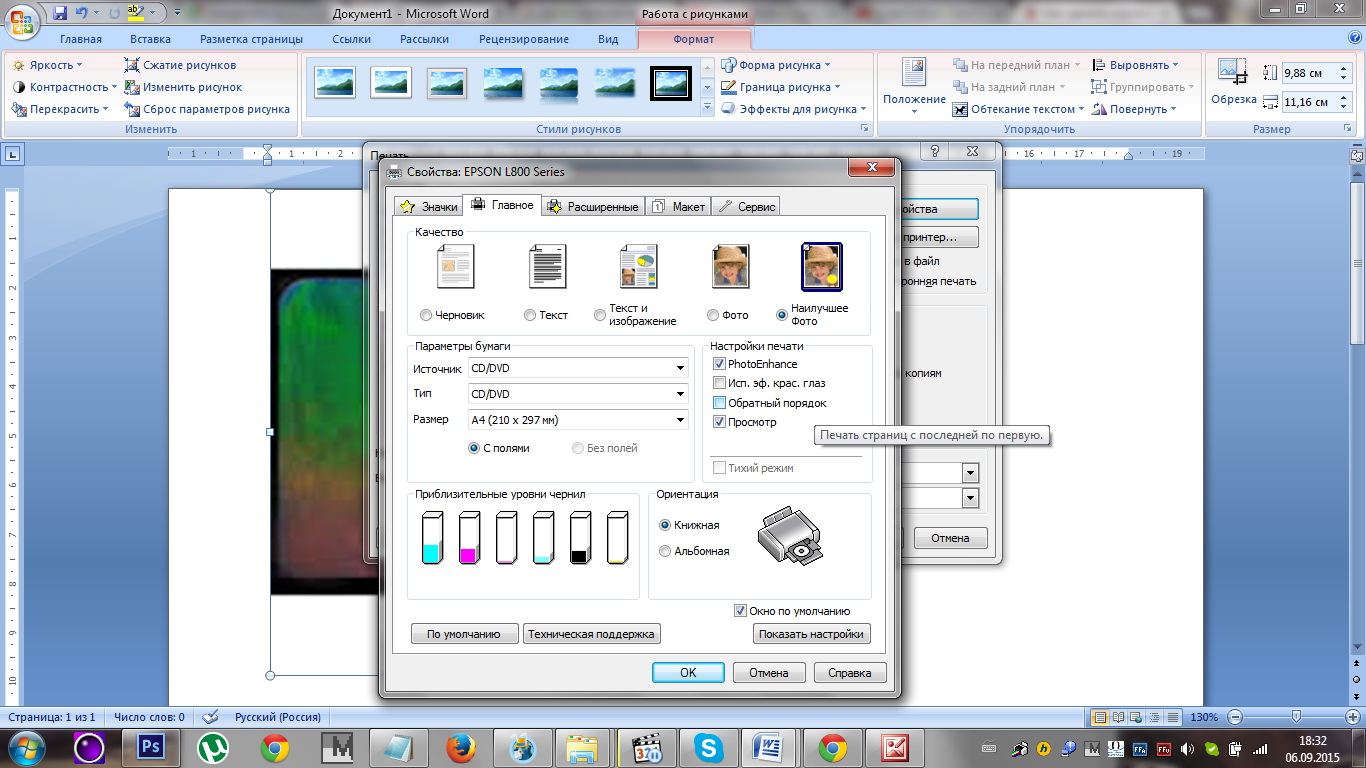Open uTorrent from the taskbar
This screenshot has height=768, width=1366.
click(x=213, y=747)
